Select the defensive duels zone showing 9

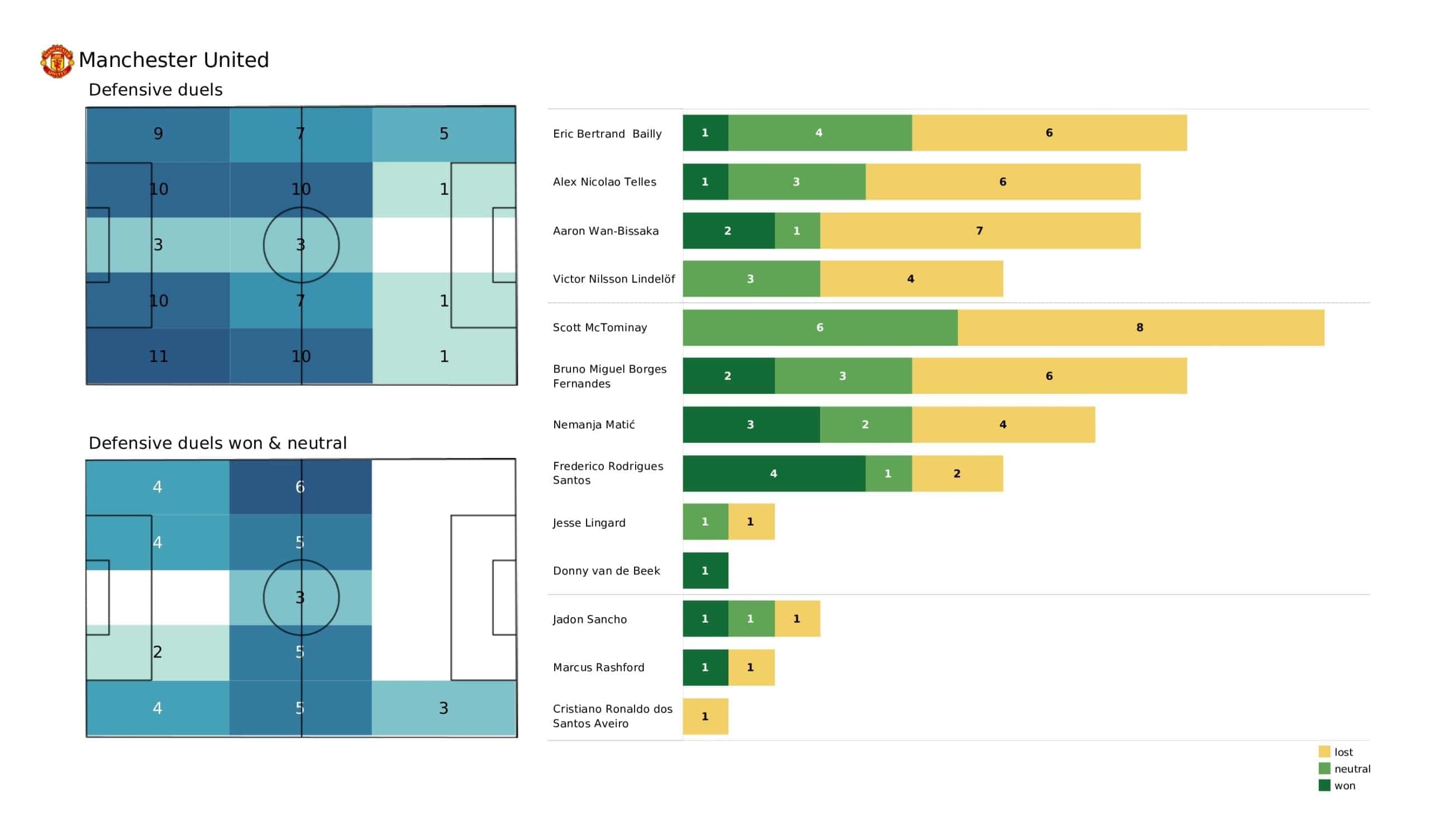pos(158,134)
